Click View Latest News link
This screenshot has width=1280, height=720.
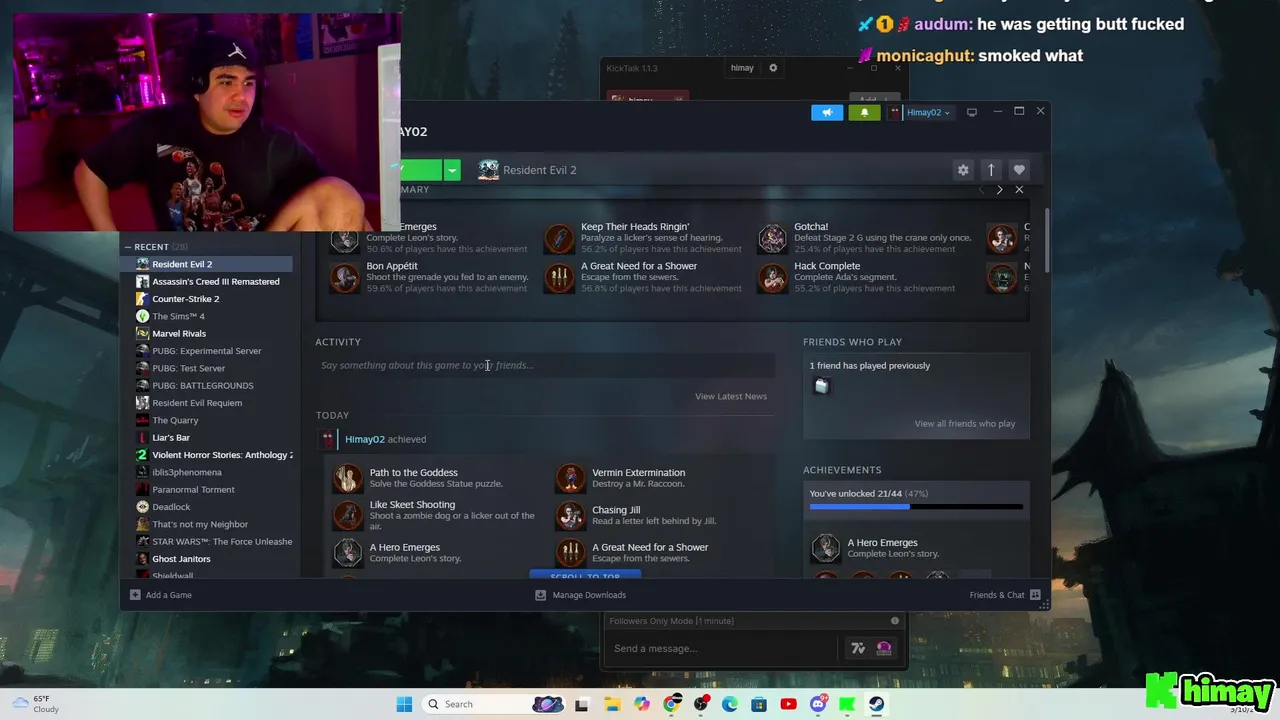tap(731, 396)
